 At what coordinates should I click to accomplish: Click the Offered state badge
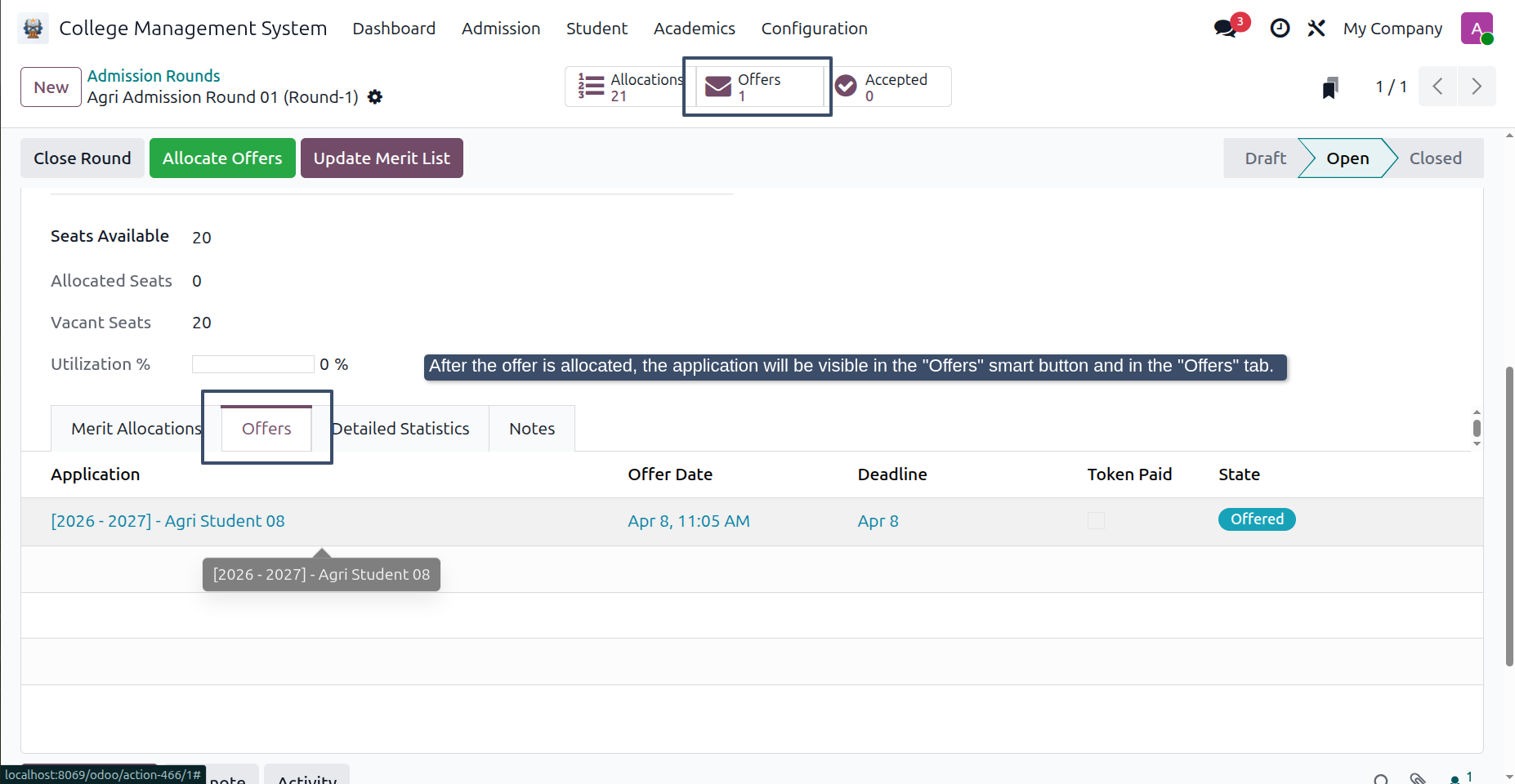(1257, 519)
